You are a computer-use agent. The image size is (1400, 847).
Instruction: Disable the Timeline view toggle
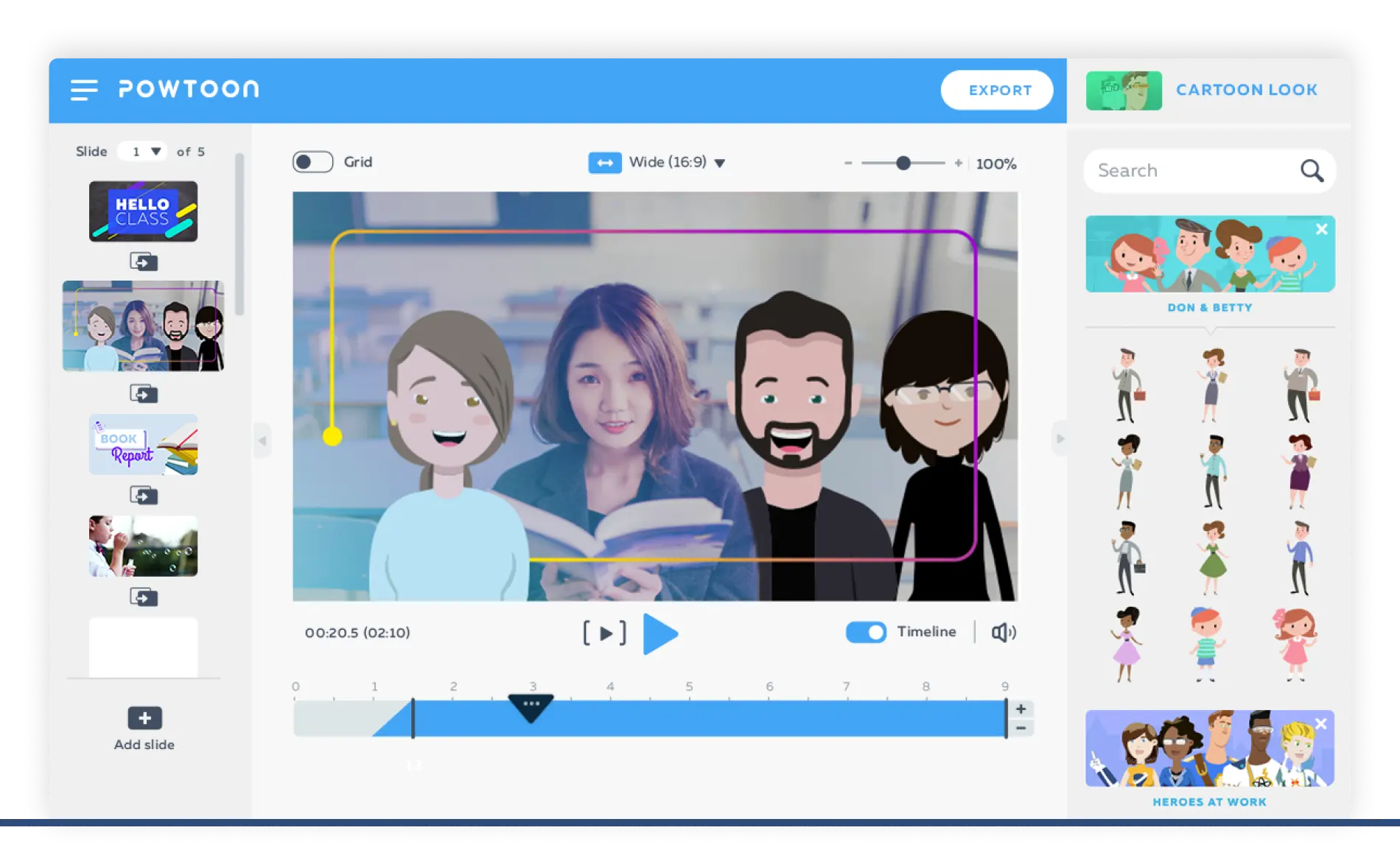tap(866, 632)
